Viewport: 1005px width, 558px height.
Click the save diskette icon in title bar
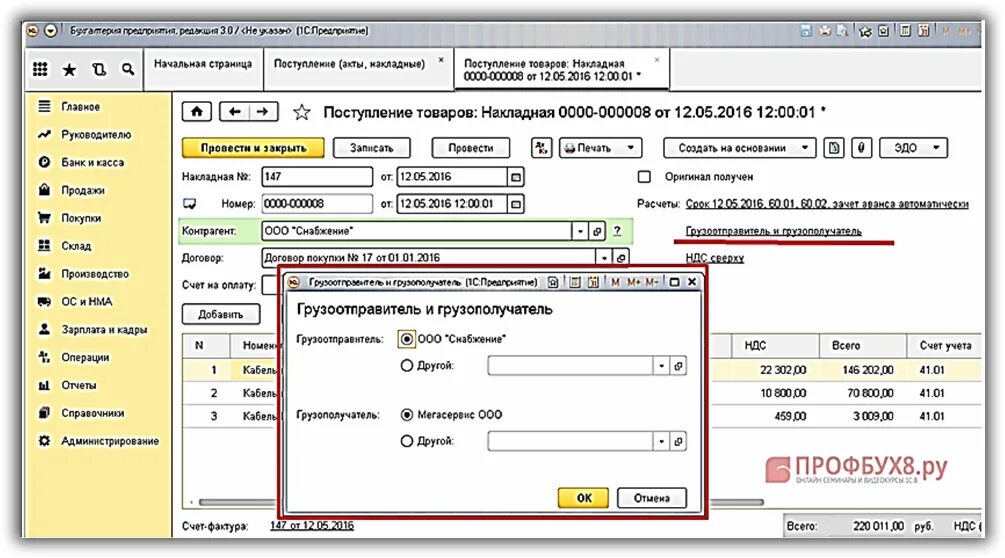tap(806, 30)
